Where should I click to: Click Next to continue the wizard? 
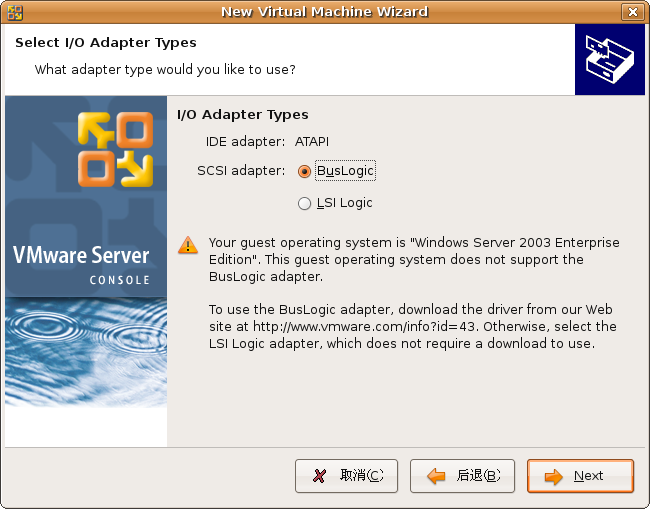click(x=580, y=476)
